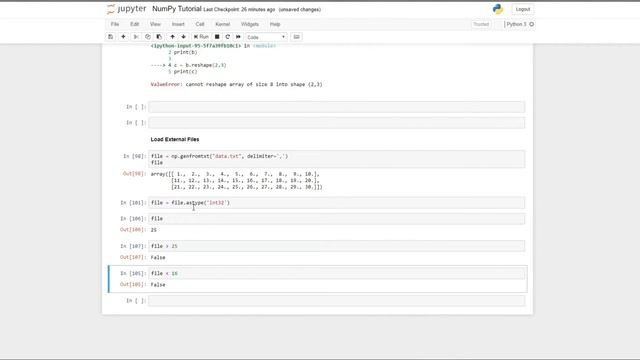Viewport: 640px width, 360px height.
Task: Open the Help menu
Action: (x=275, y=24)
